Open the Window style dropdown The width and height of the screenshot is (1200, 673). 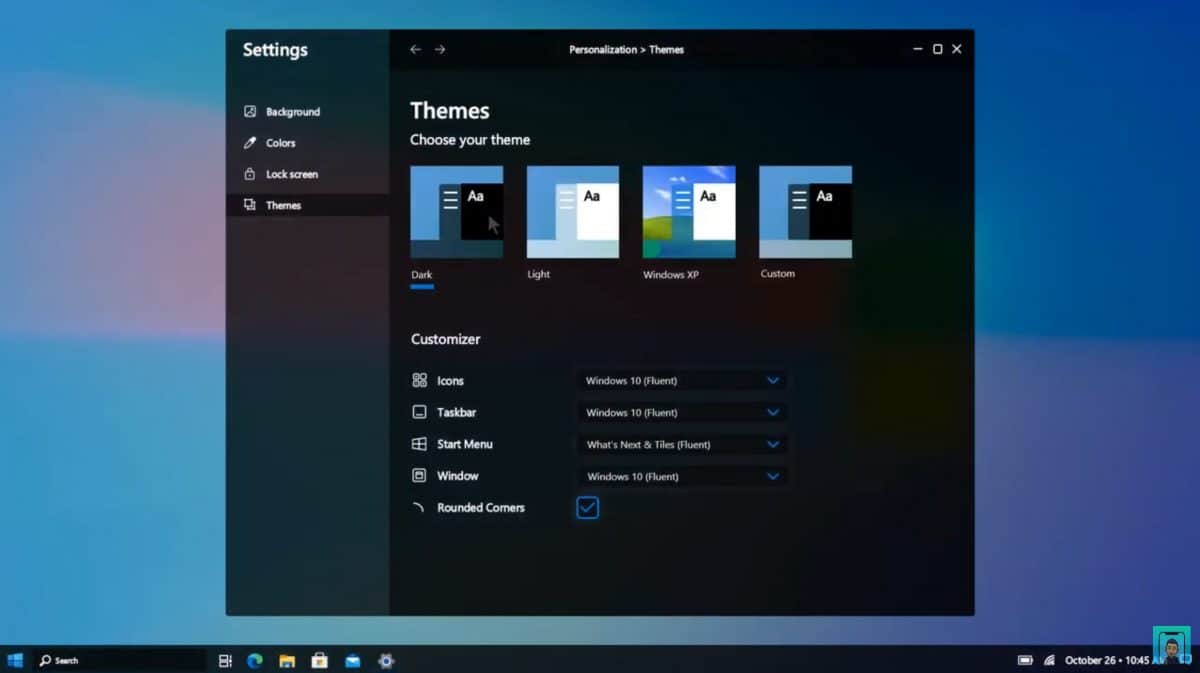(682, 476)
